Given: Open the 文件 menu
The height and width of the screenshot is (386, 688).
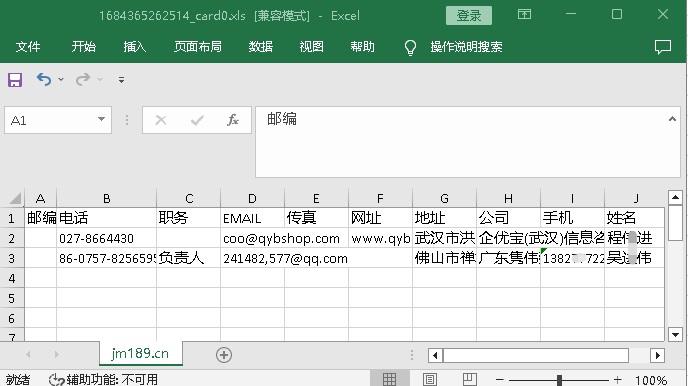Looking at the screenshot, I should (x=28, y=46).
